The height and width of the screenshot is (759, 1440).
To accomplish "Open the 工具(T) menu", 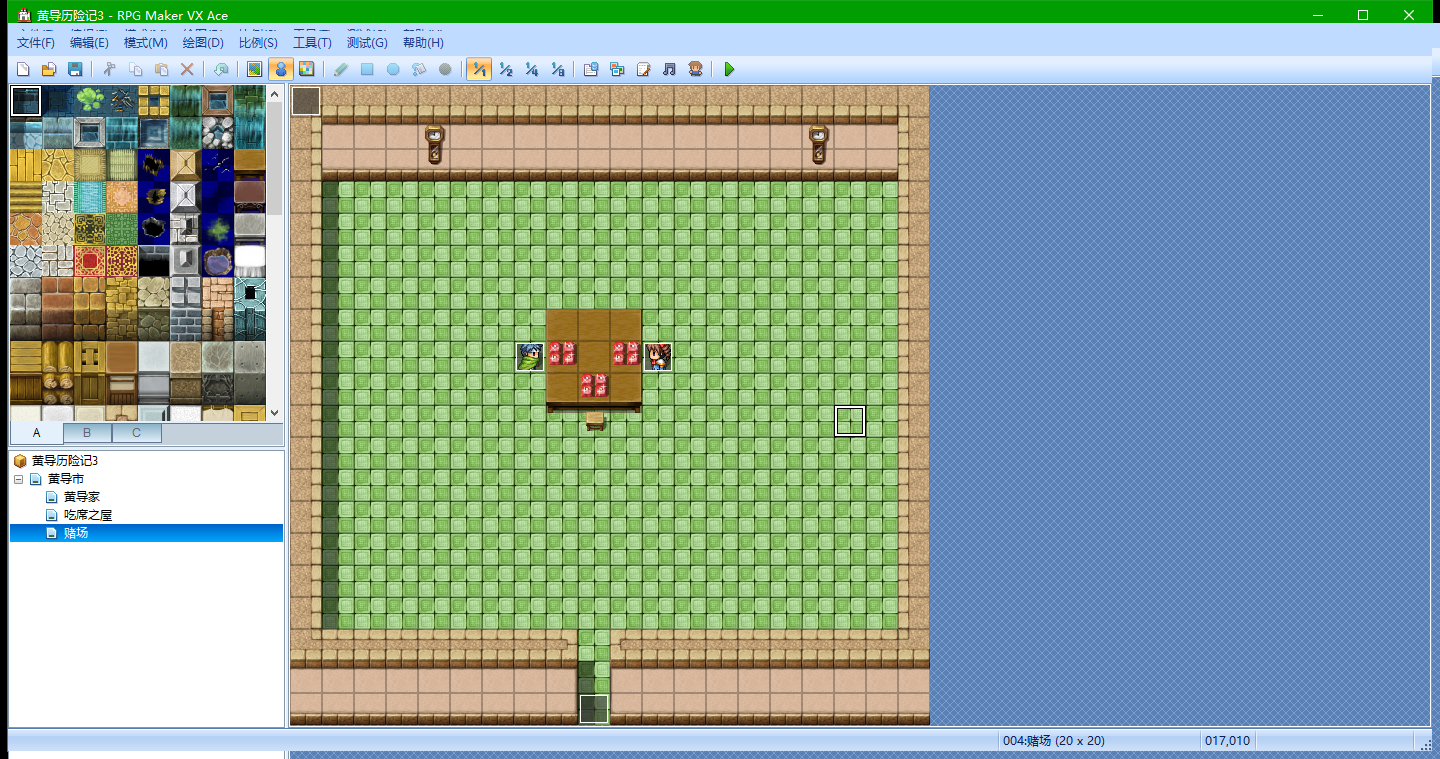I will pyautogui.click(x=312, y=43).
